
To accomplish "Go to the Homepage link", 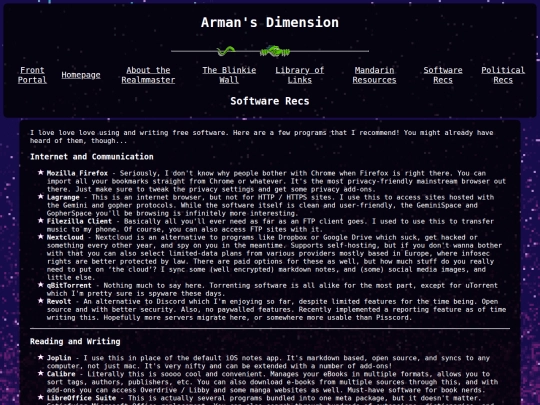I will click(81, 75).
